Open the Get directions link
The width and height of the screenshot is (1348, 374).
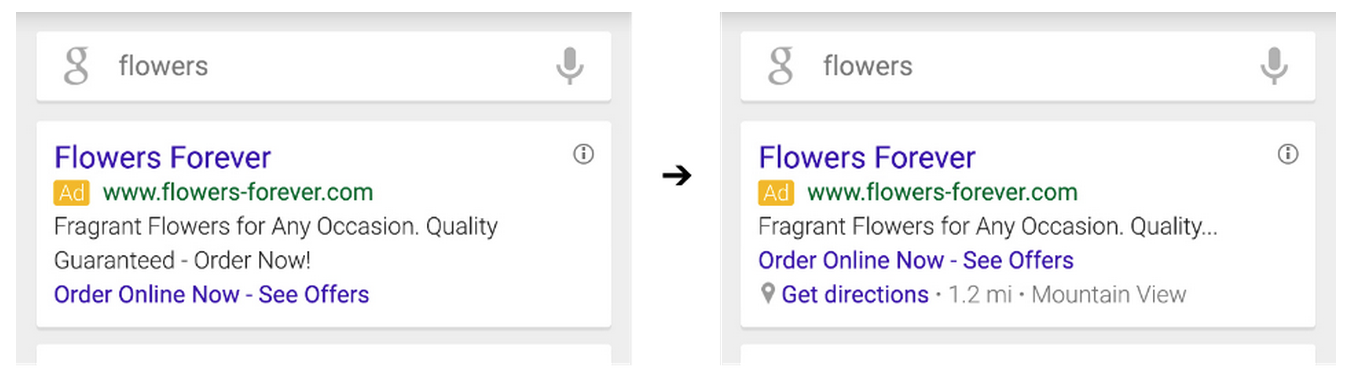point(855,295)
